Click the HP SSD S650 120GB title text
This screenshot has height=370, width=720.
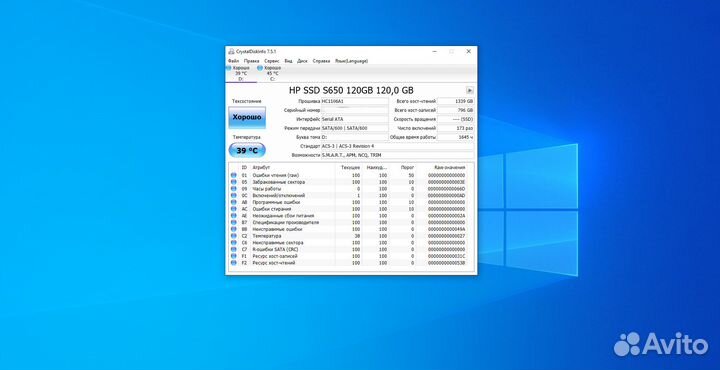tap(351, 90)
